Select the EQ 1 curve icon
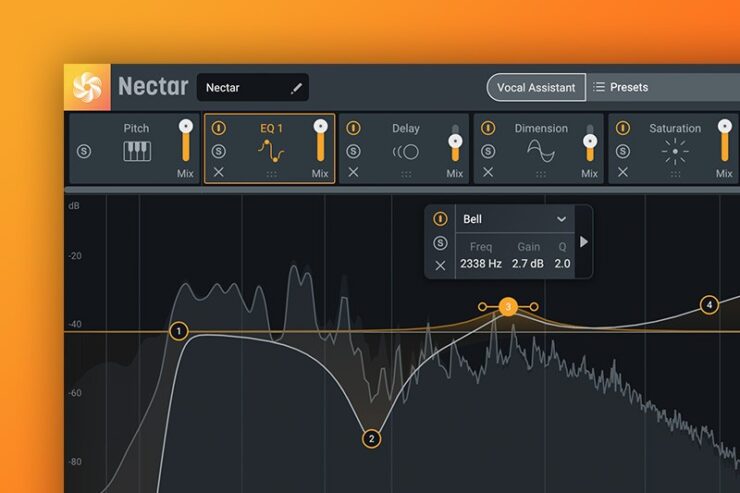 click(x=271, y=151)
